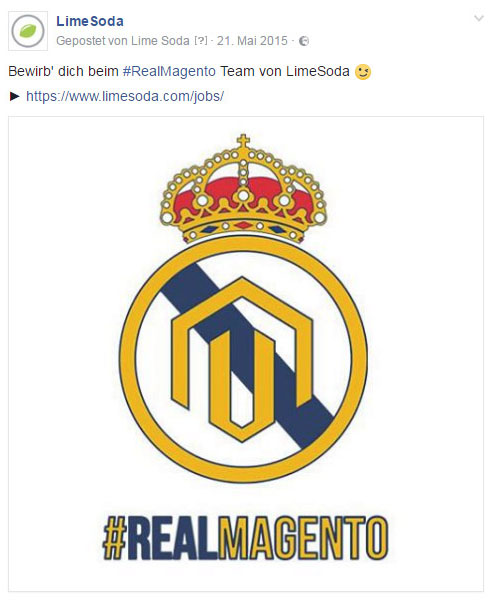Click the [?] help marker
This screenshot has height=601, width=490.
[201, 41]
